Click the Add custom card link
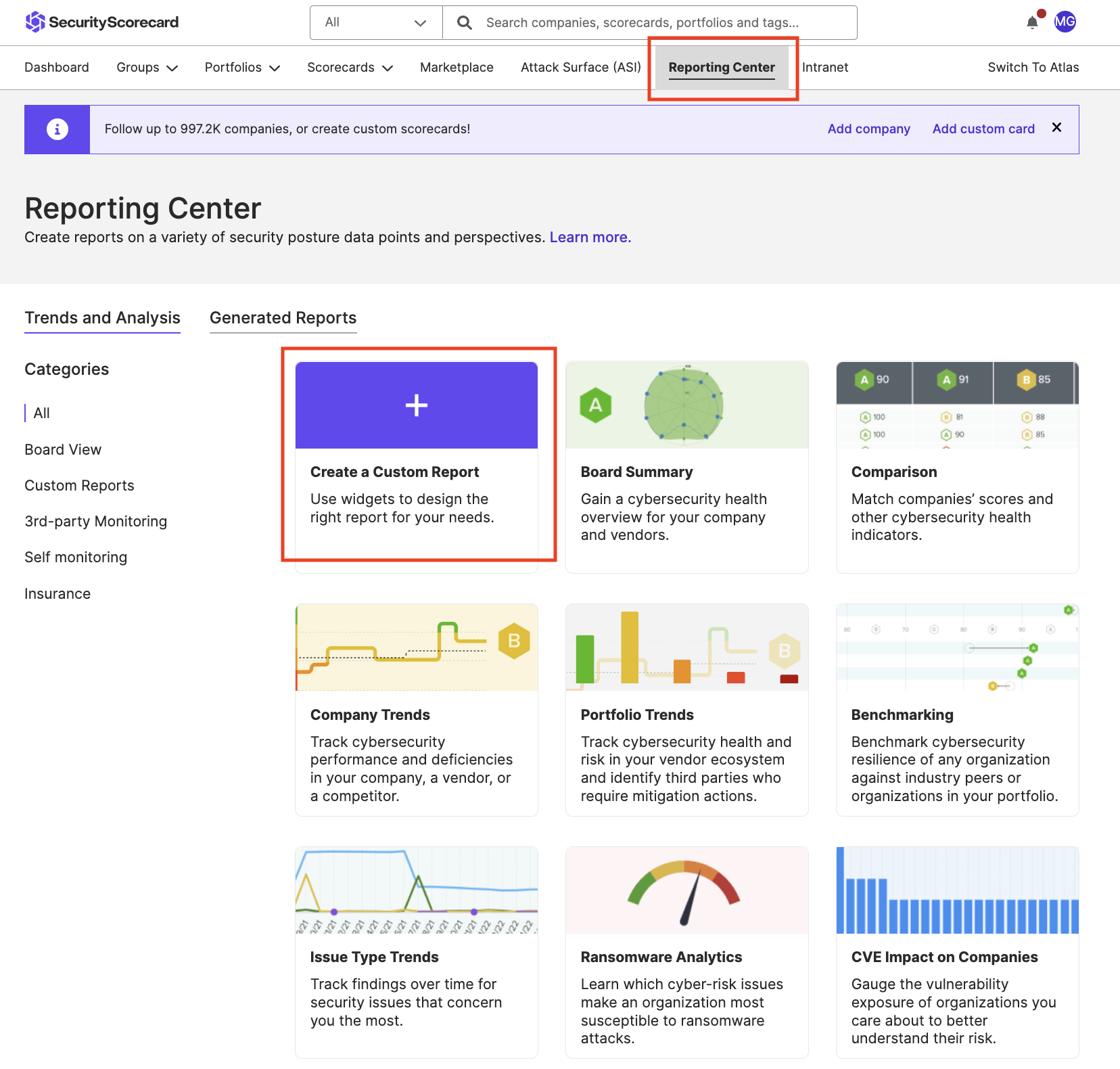 983,129
